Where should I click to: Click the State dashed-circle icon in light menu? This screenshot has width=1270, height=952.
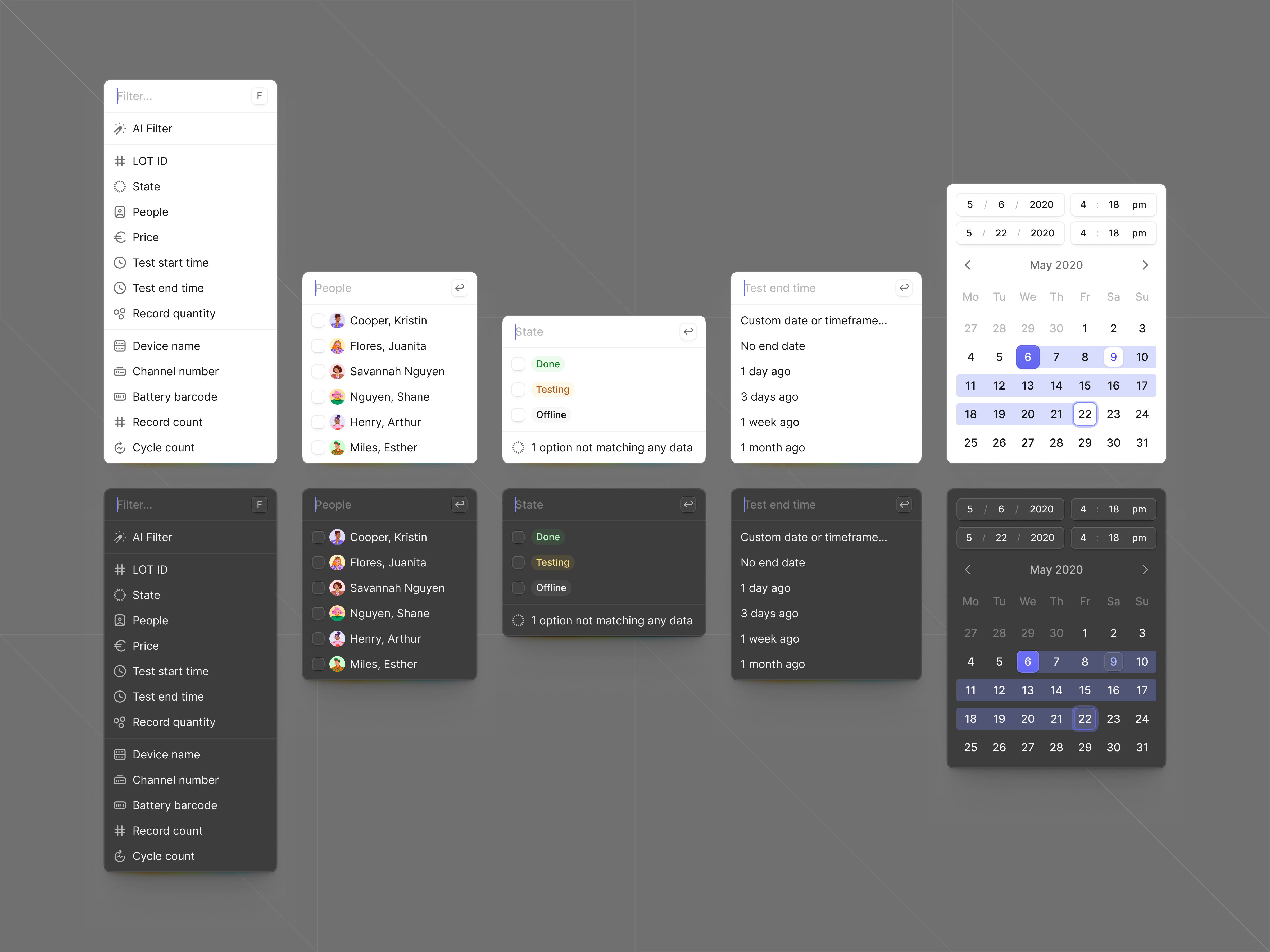tap(119, 186)
